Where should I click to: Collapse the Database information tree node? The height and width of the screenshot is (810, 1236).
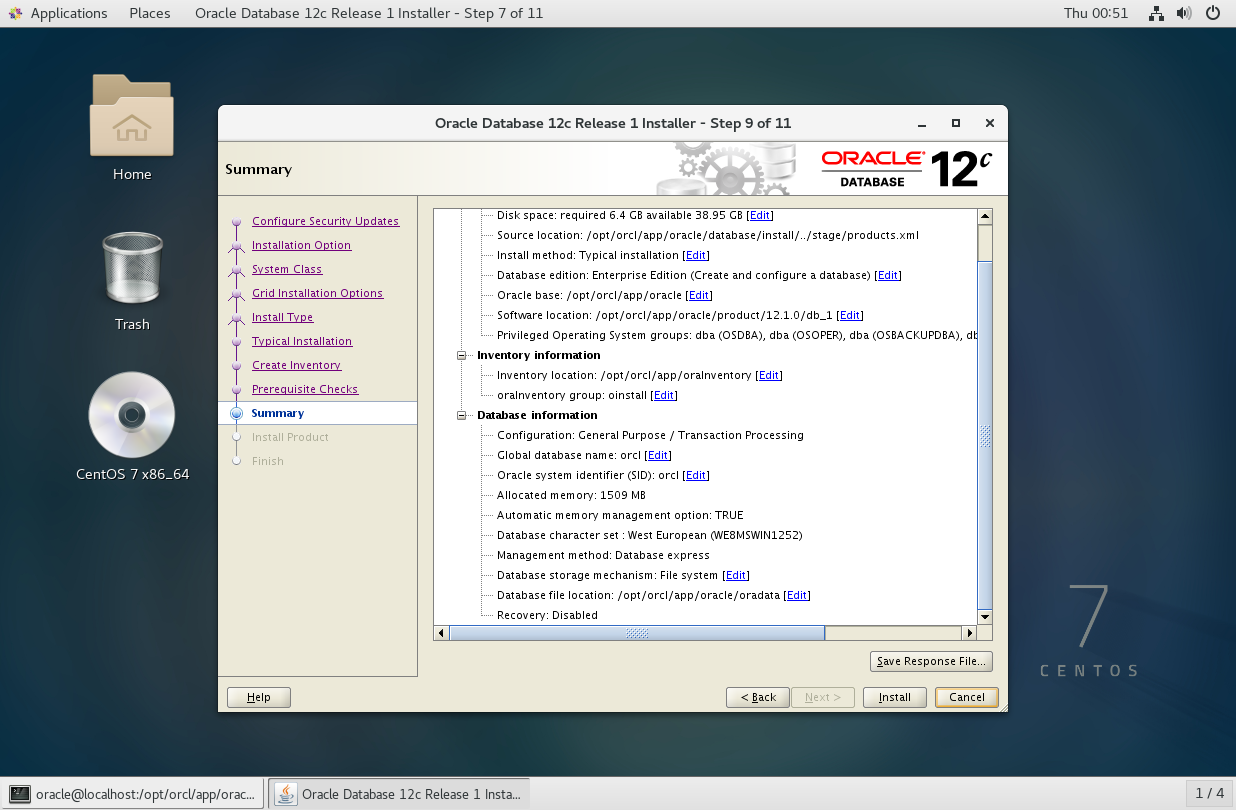(462, 415)
